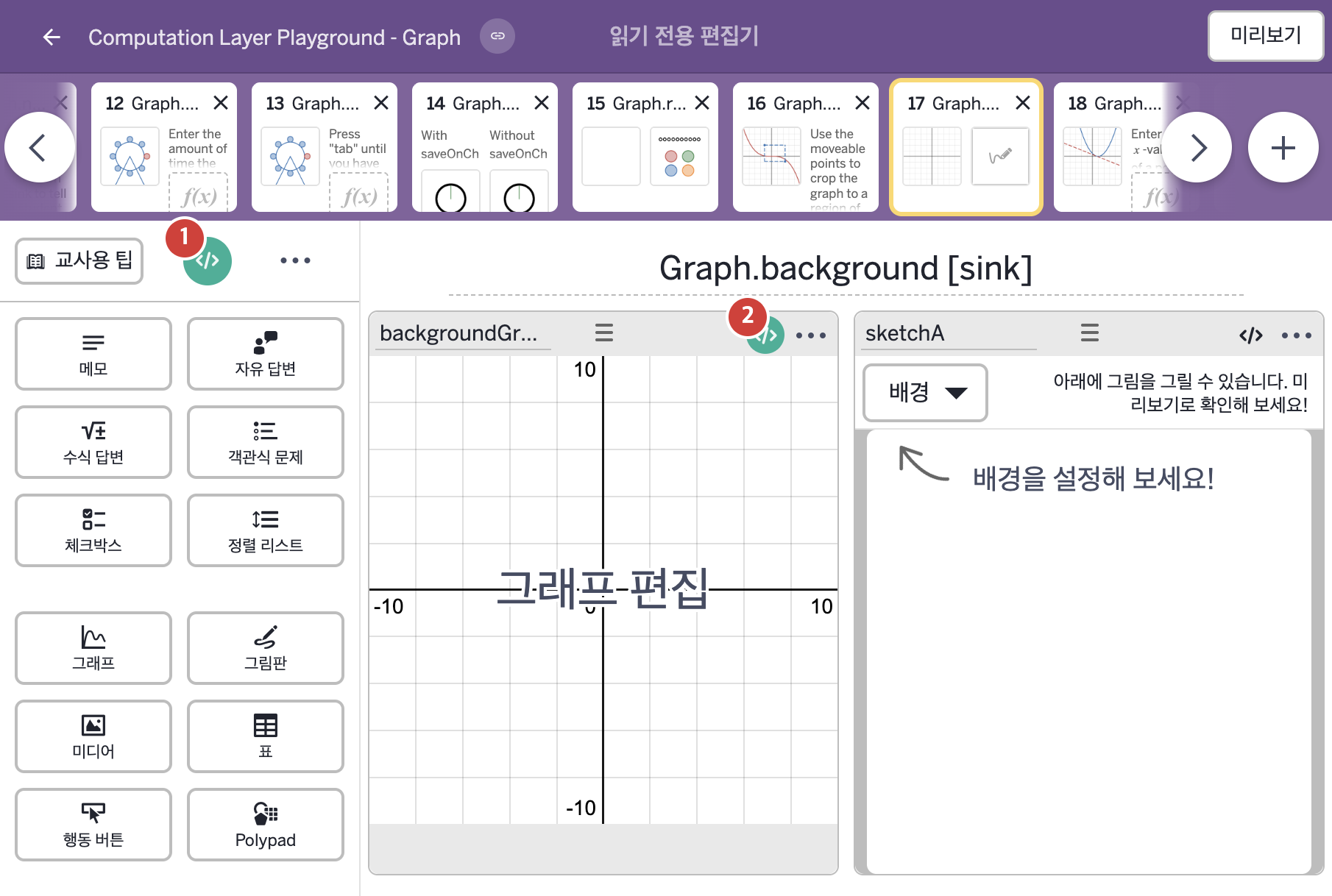Screen dimensions: 1332x896
Task: Close screen 16 with X icon
Action: (862, 103)
